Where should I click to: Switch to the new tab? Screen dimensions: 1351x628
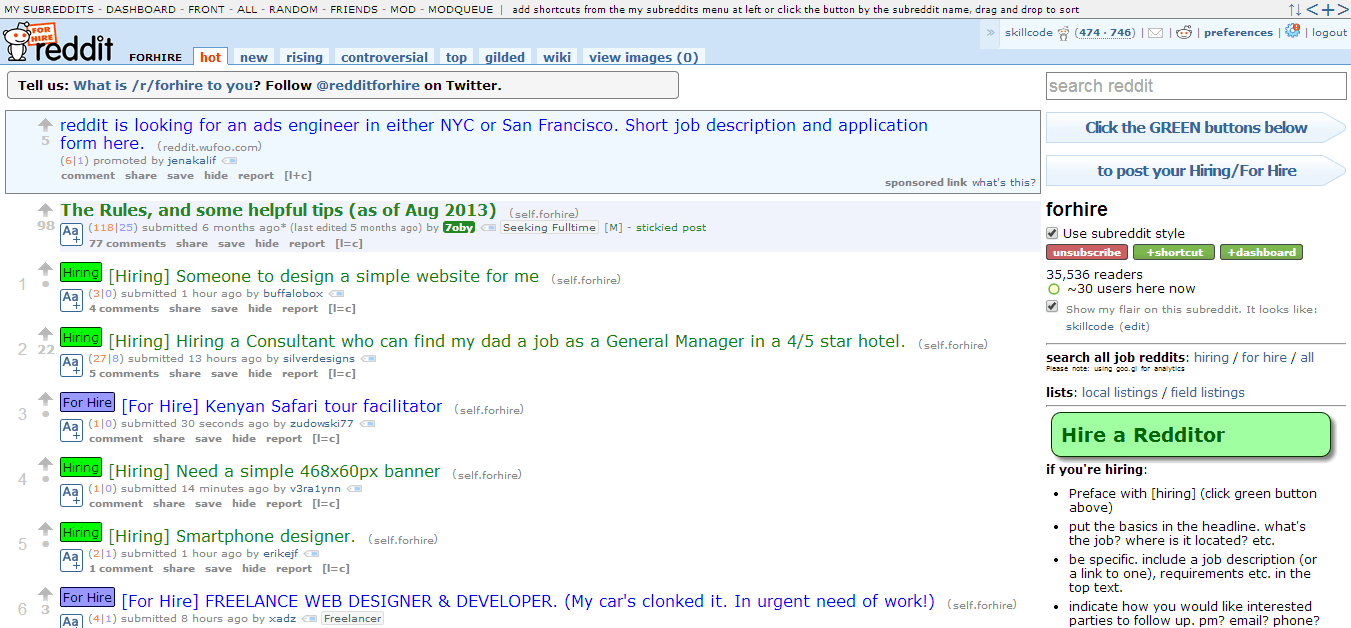254,57
